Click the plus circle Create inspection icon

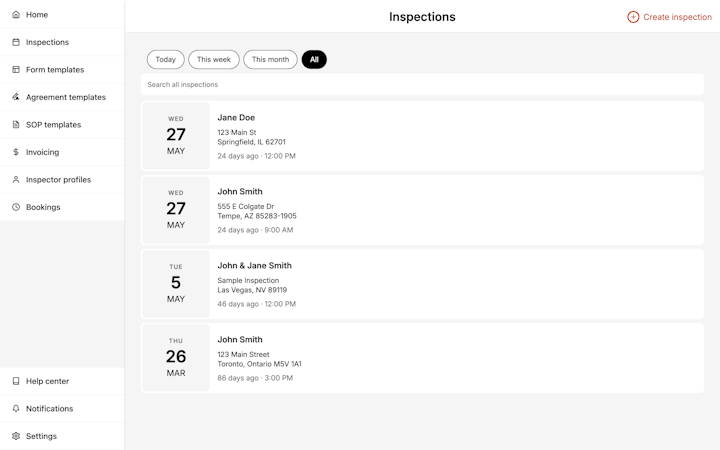coord(633,17)
